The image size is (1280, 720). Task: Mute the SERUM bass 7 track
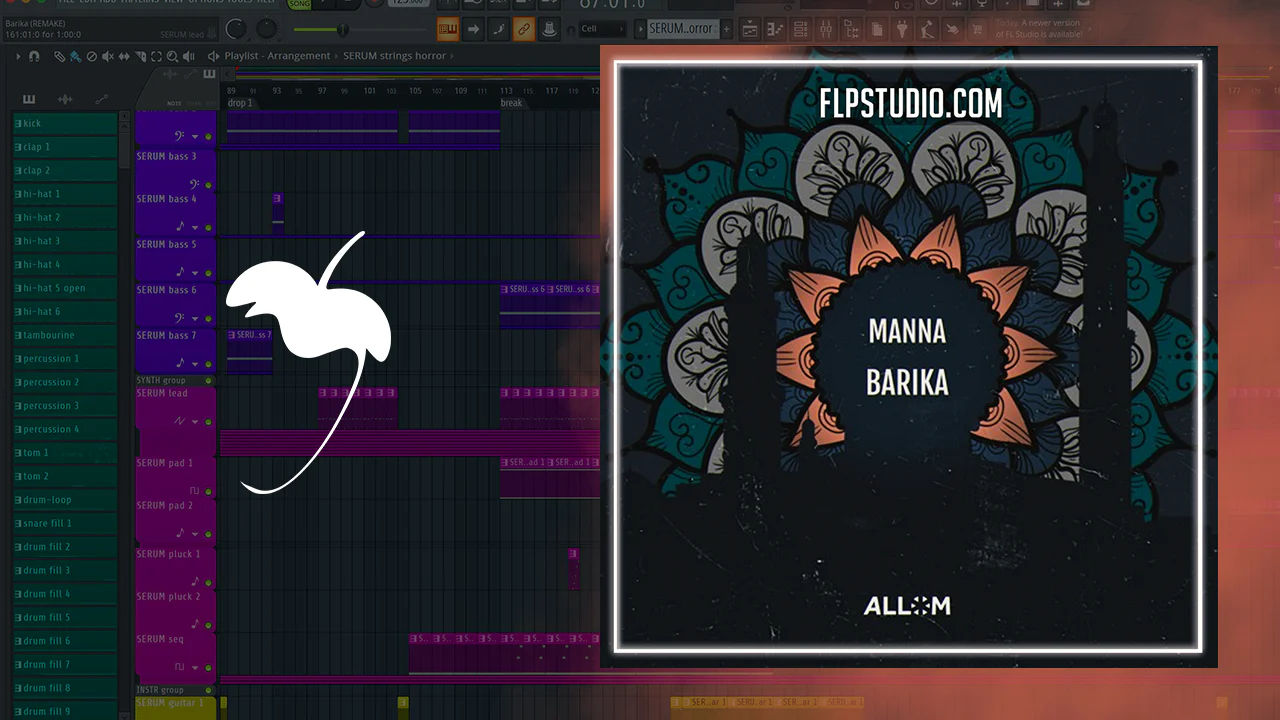208,363
